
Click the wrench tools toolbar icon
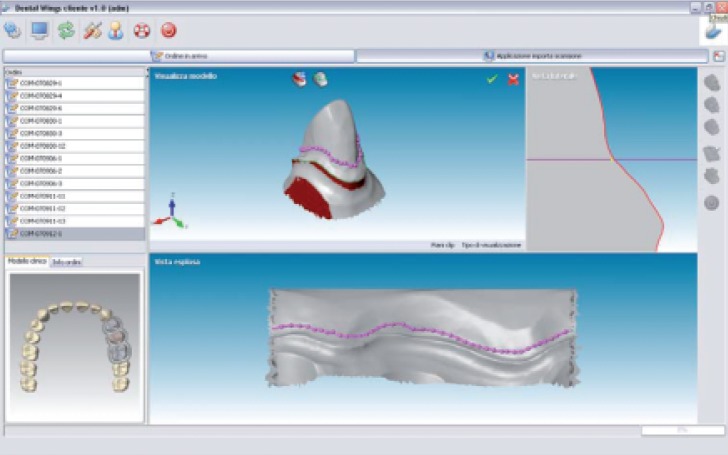[92, 30]
